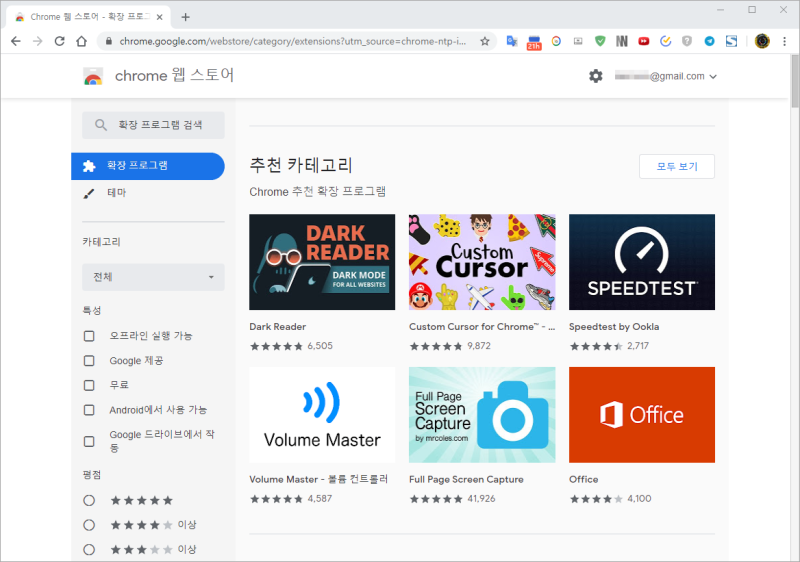Screen dimensions: 800x562
Task: Click the blue S extension icon
Action: (x=732, y=41)
